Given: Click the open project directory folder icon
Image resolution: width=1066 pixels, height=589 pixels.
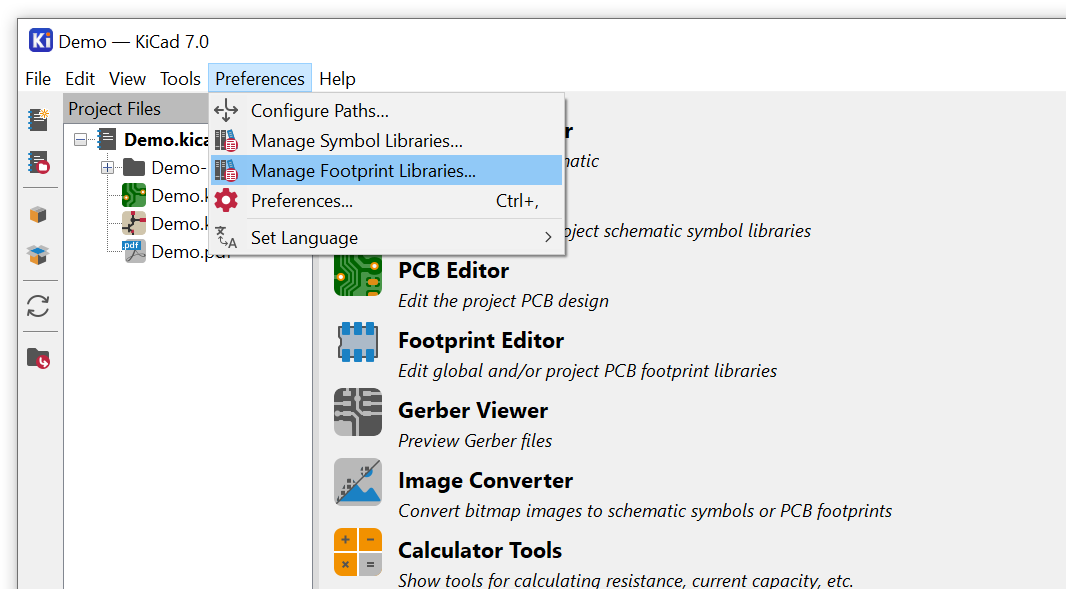Looking at the screenshot, I should tap(38, 357).
